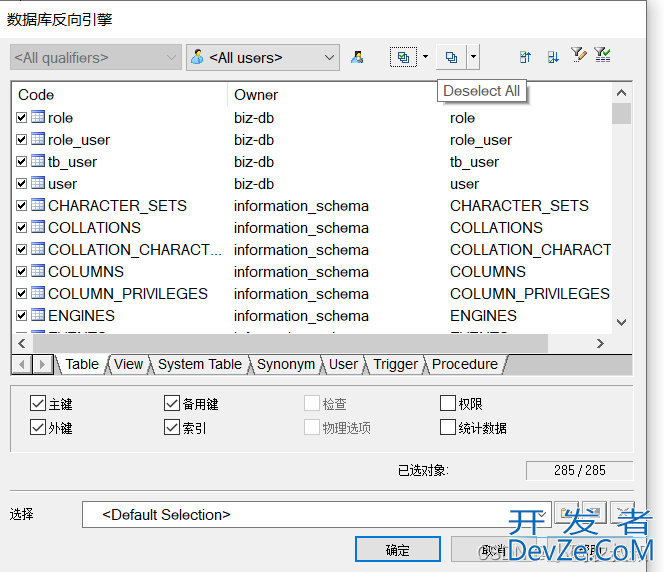
Task: Click the horizontal scrollbar right arrow
Action: pos(600,343)
